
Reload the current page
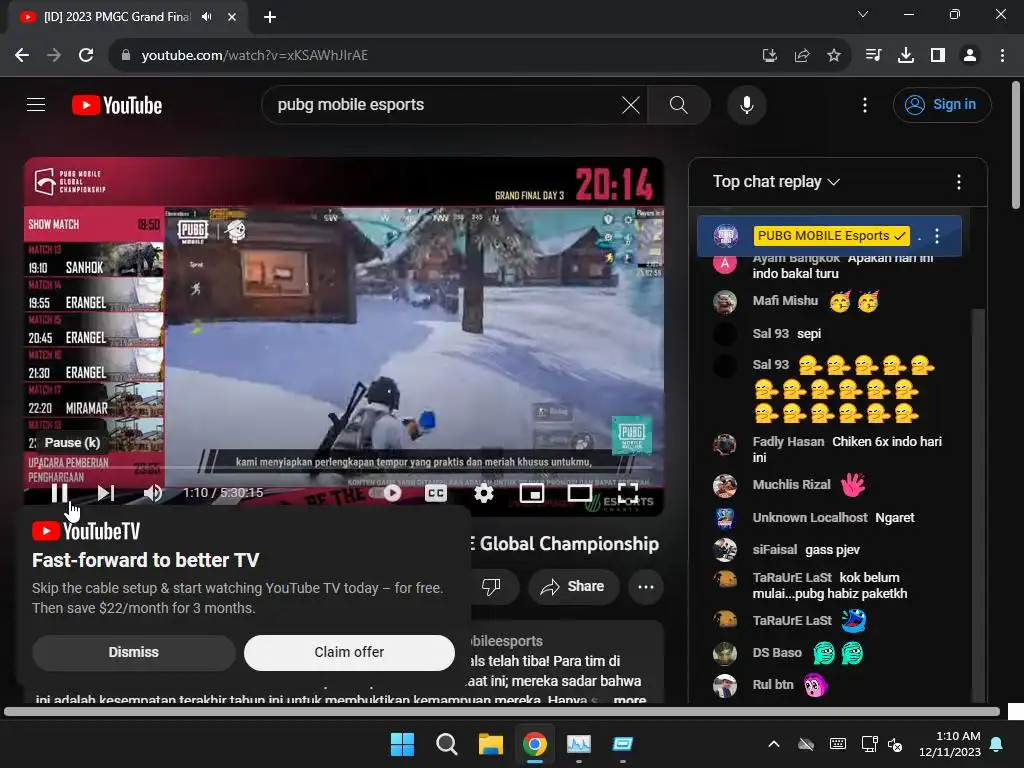86,56
